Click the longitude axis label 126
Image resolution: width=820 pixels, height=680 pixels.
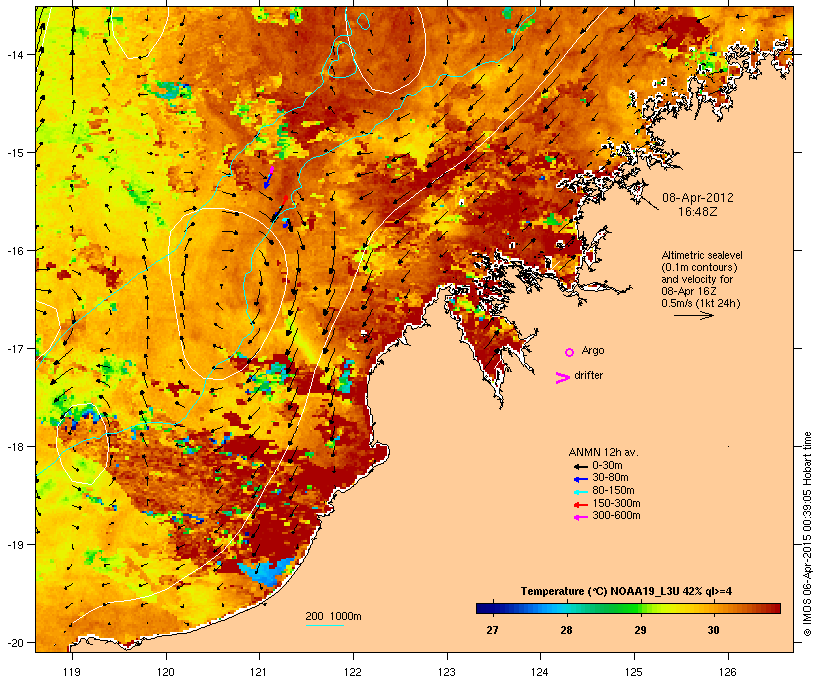(728, 672)
